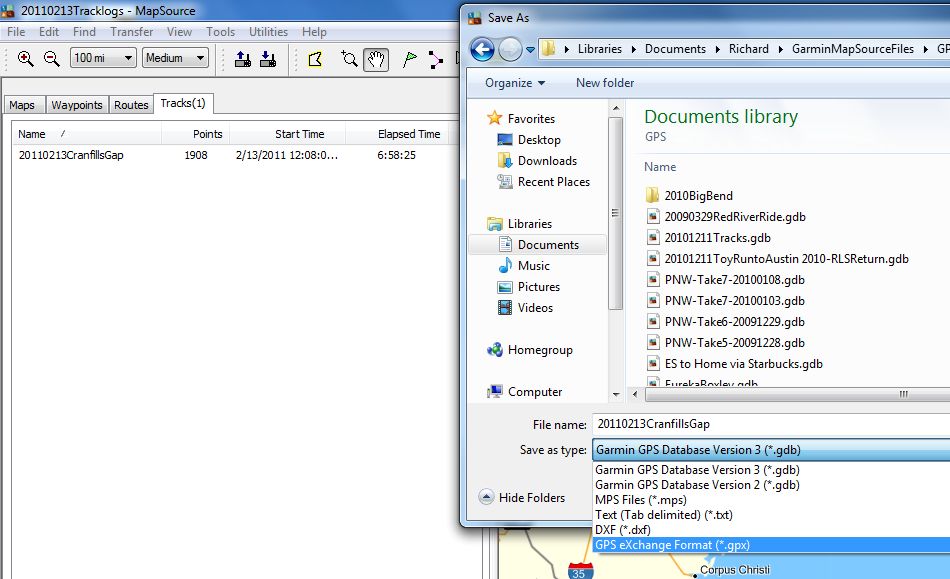
Task: Click the forward arrow in Save As dialog
Action: [510, 49]
